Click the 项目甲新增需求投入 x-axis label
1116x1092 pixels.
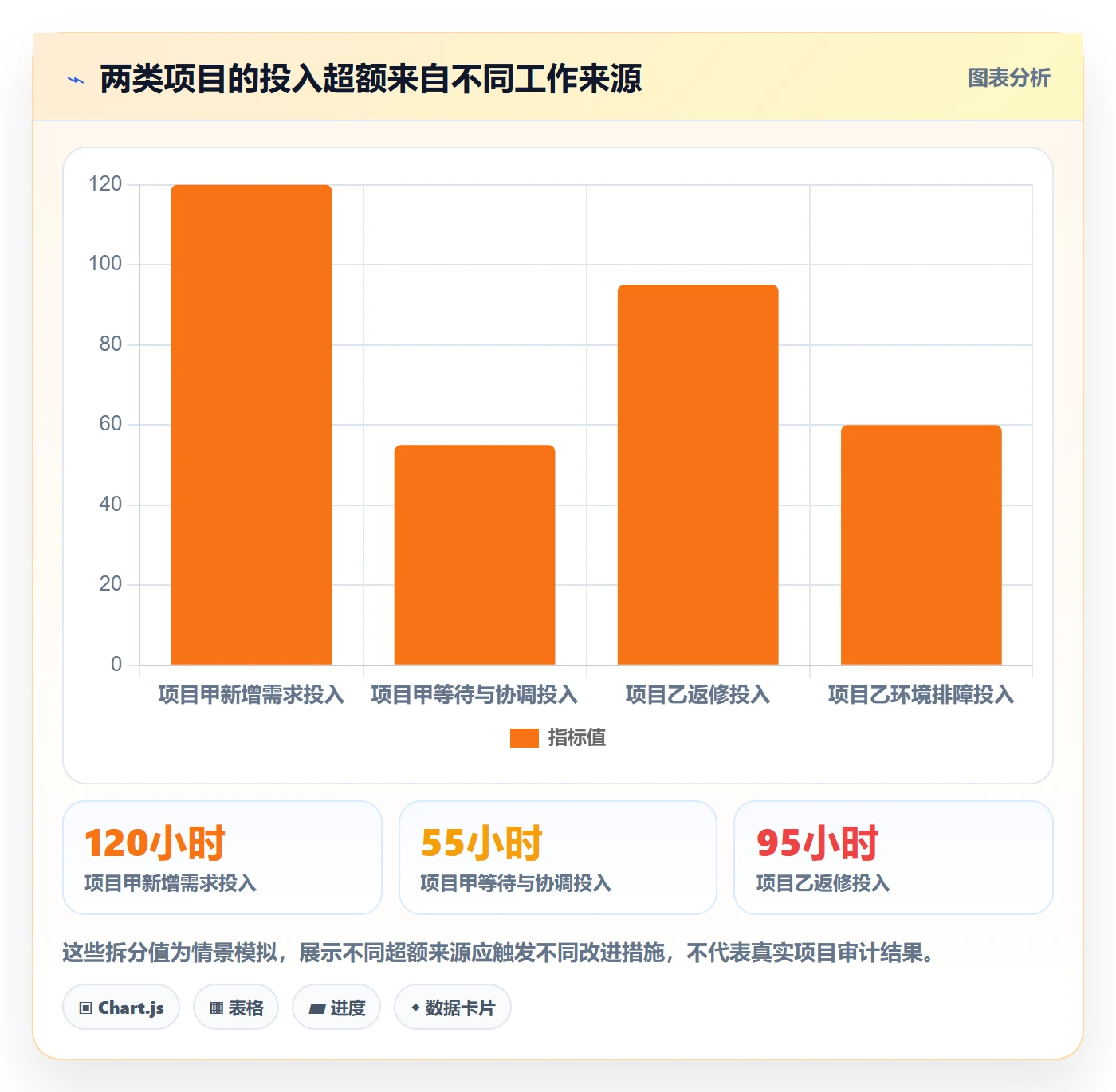click(251, 695)
